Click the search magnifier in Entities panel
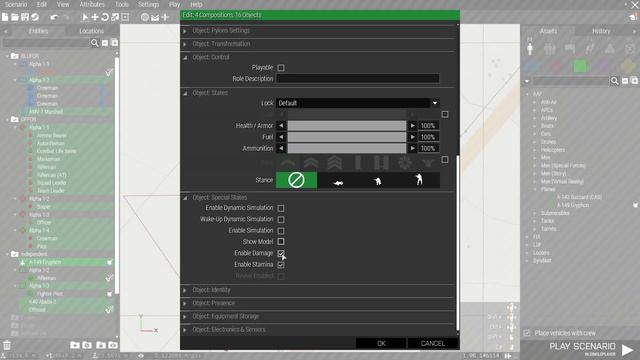The height and width of the screenshot is (360, 640). tap(95, 43)
